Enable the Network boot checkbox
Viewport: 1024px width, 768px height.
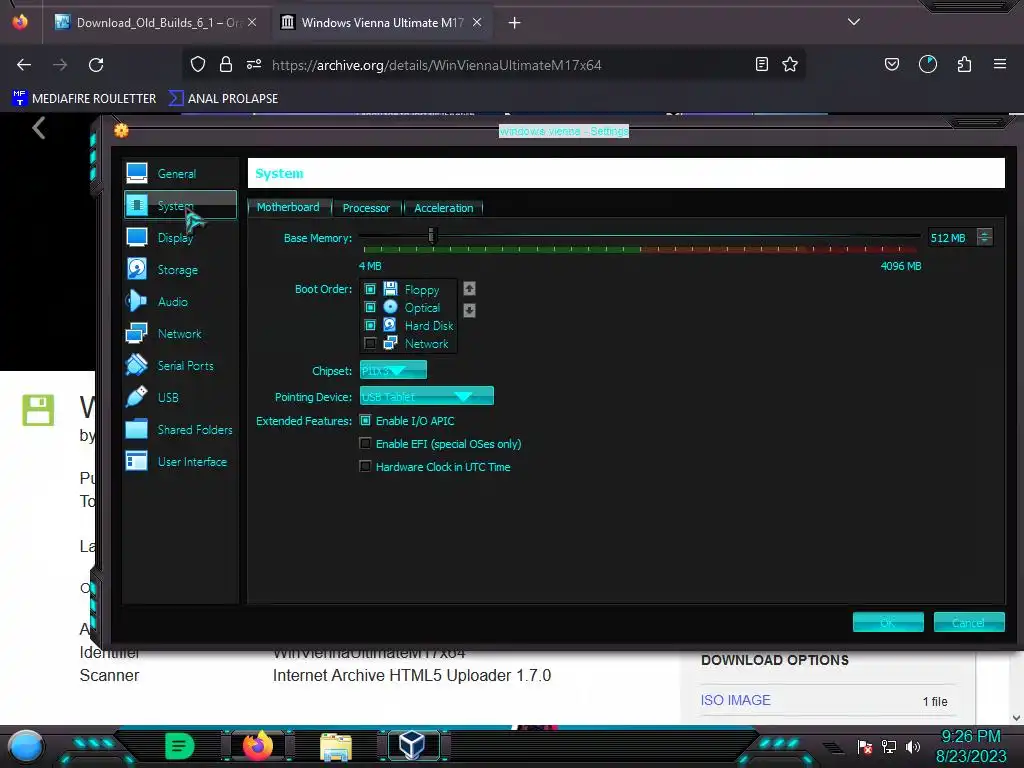point(370,343)
